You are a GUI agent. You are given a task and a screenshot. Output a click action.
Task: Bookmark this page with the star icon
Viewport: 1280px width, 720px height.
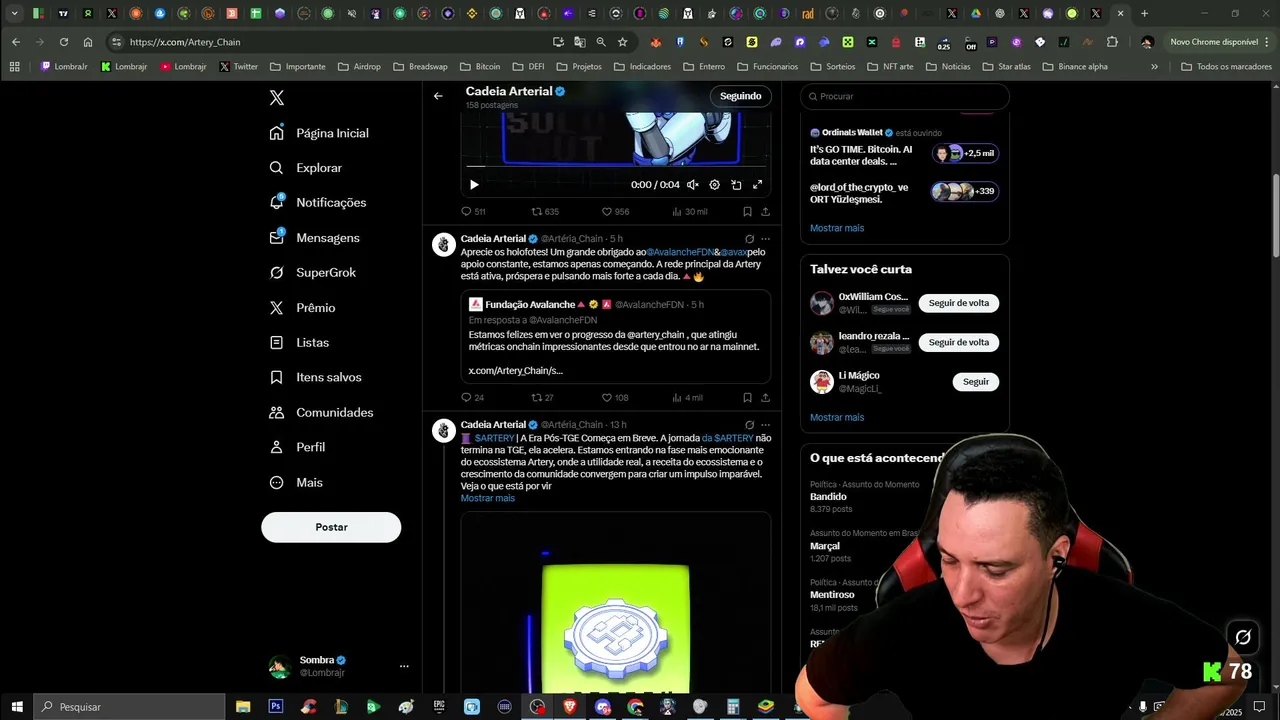click(x=622, y=42)
